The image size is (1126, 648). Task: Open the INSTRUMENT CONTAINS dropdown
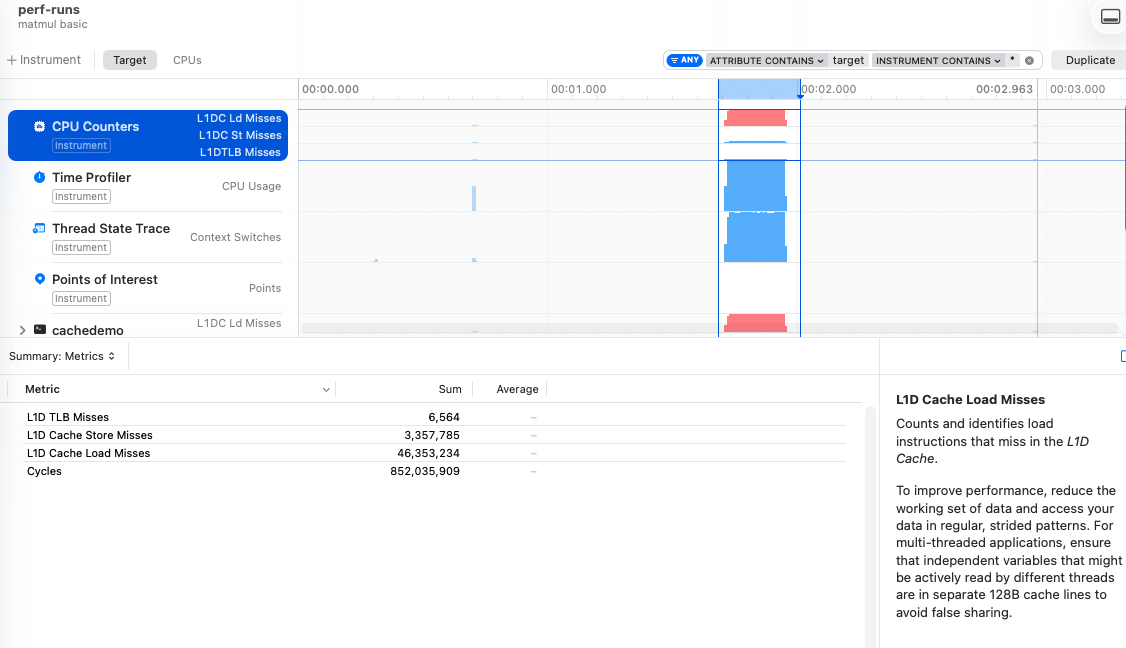point(938,60)
